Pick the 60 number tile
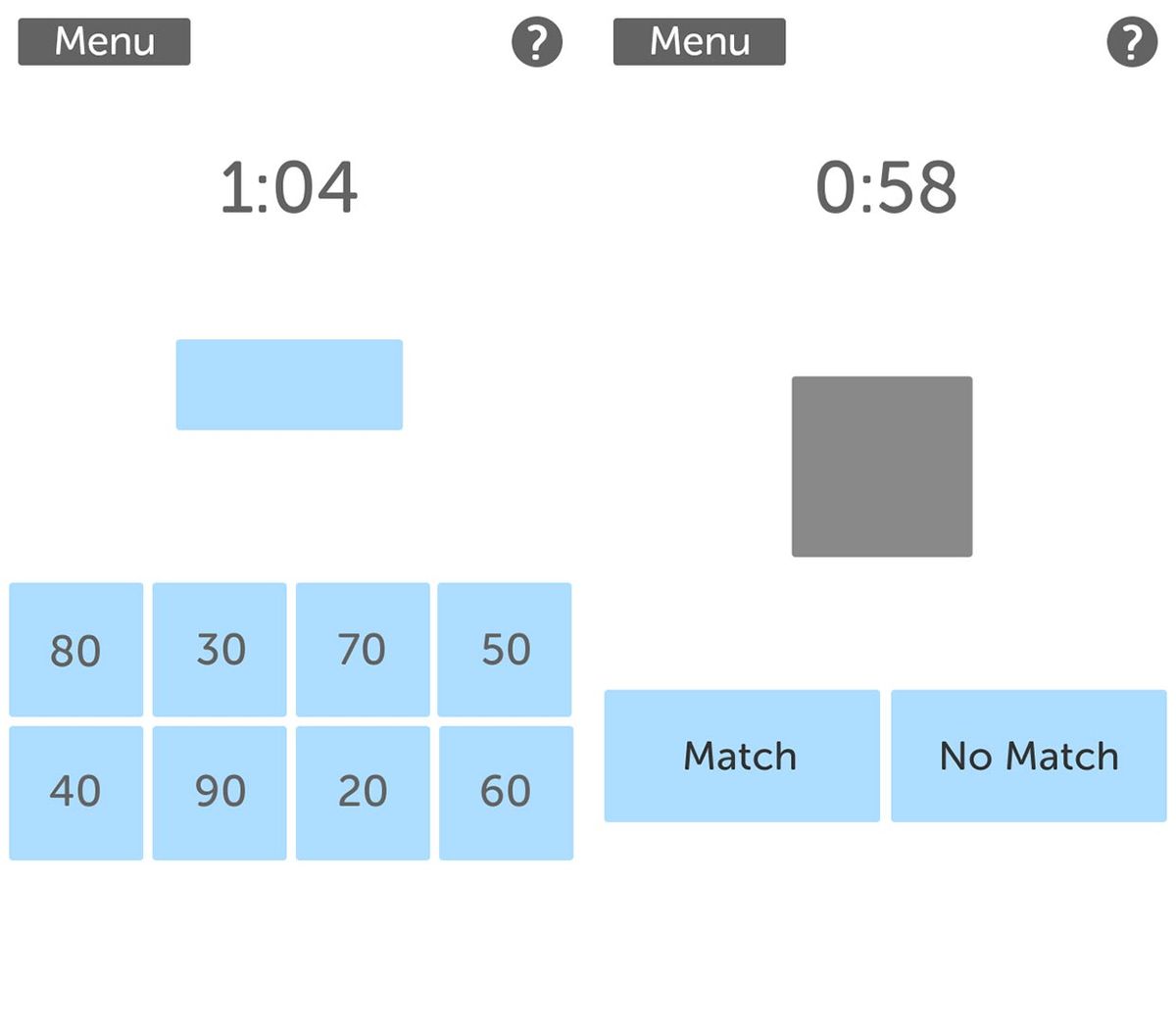This screenshot has width=1176, height=1031. pyautogui.click(x=506, y=792)
